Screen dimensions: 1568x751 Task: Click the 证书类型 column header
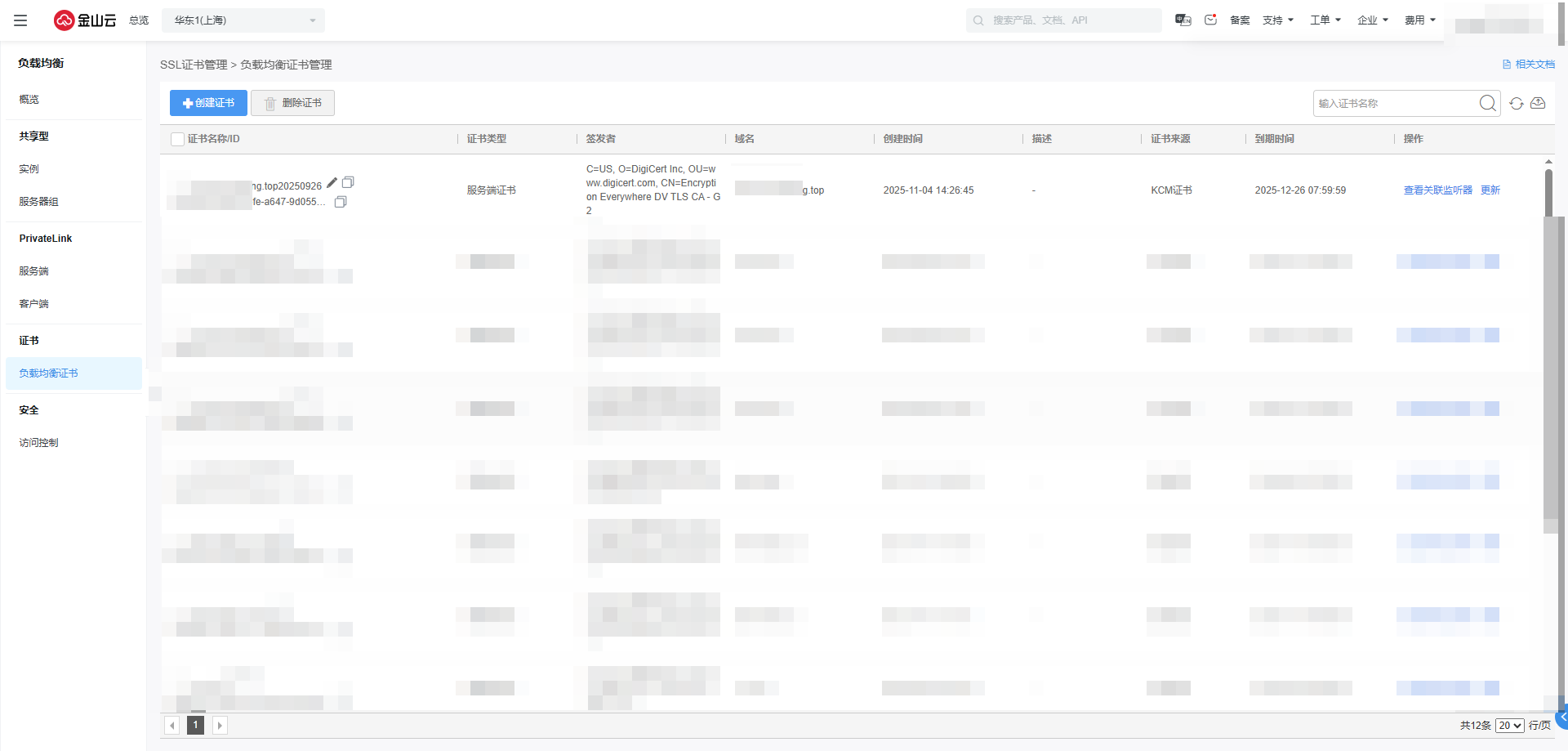coord(487,139)
